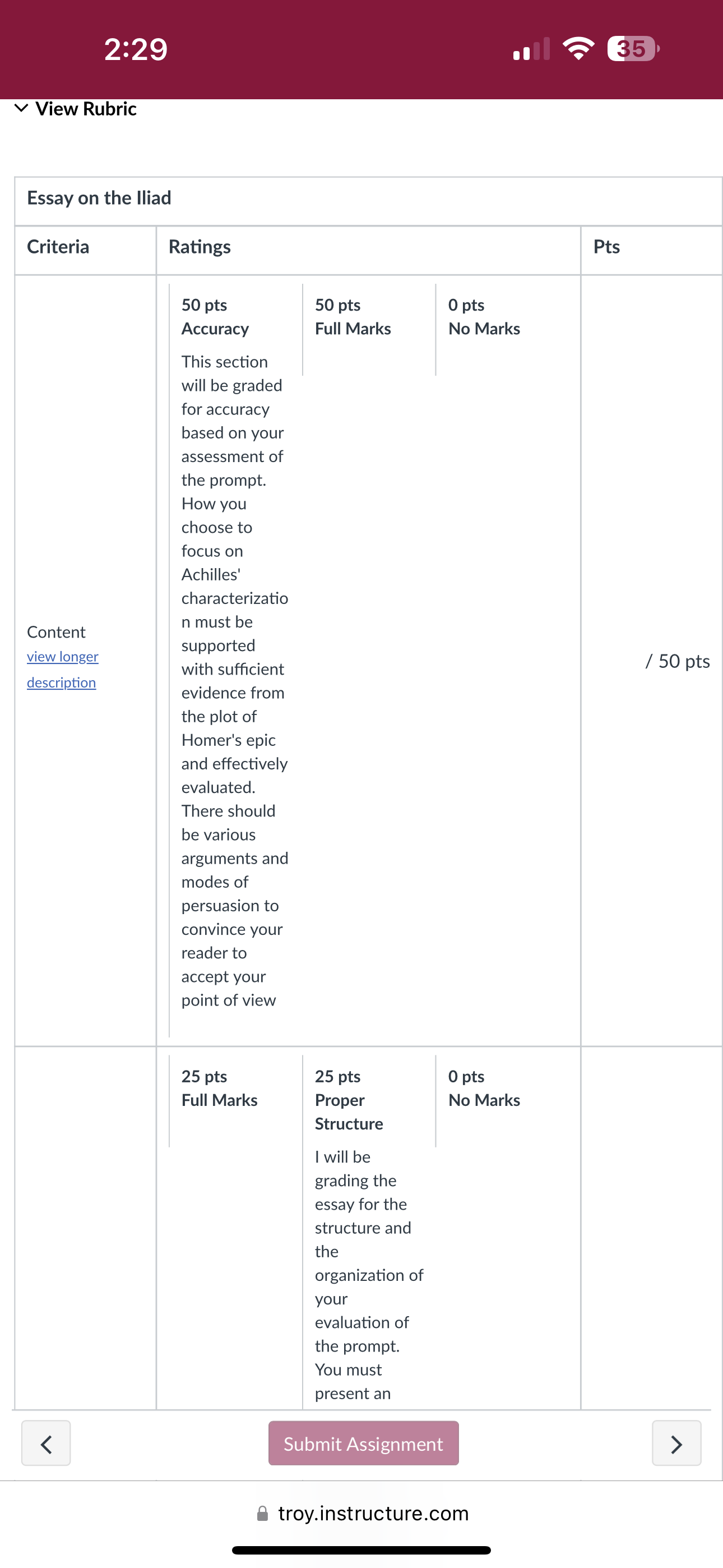Viewport: 723px width, 1568px height.
Task: Tap the clock time in status bar
Action: (136, 49)
